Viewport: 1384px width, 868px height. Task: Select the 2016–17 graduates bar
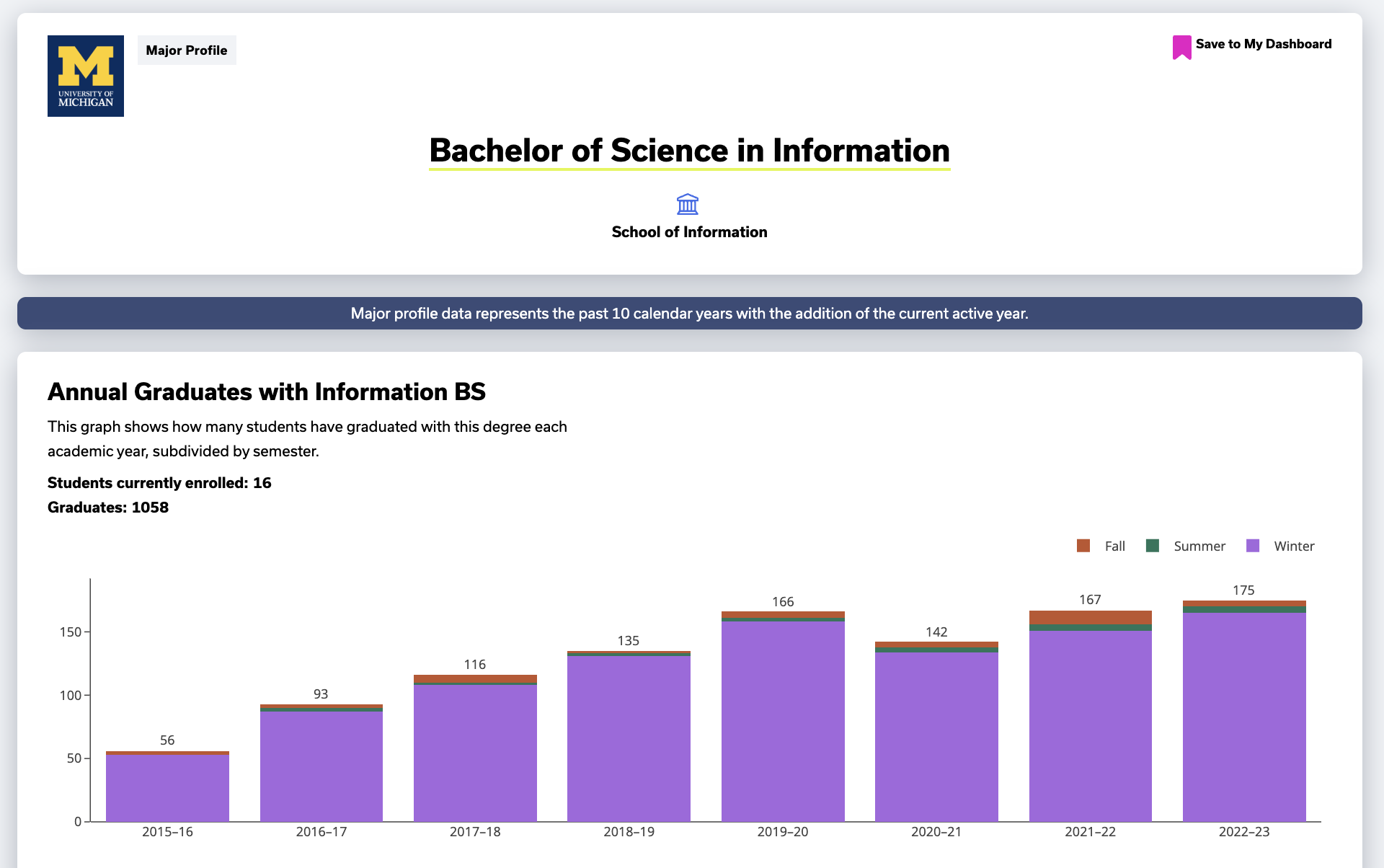[321, 763]
